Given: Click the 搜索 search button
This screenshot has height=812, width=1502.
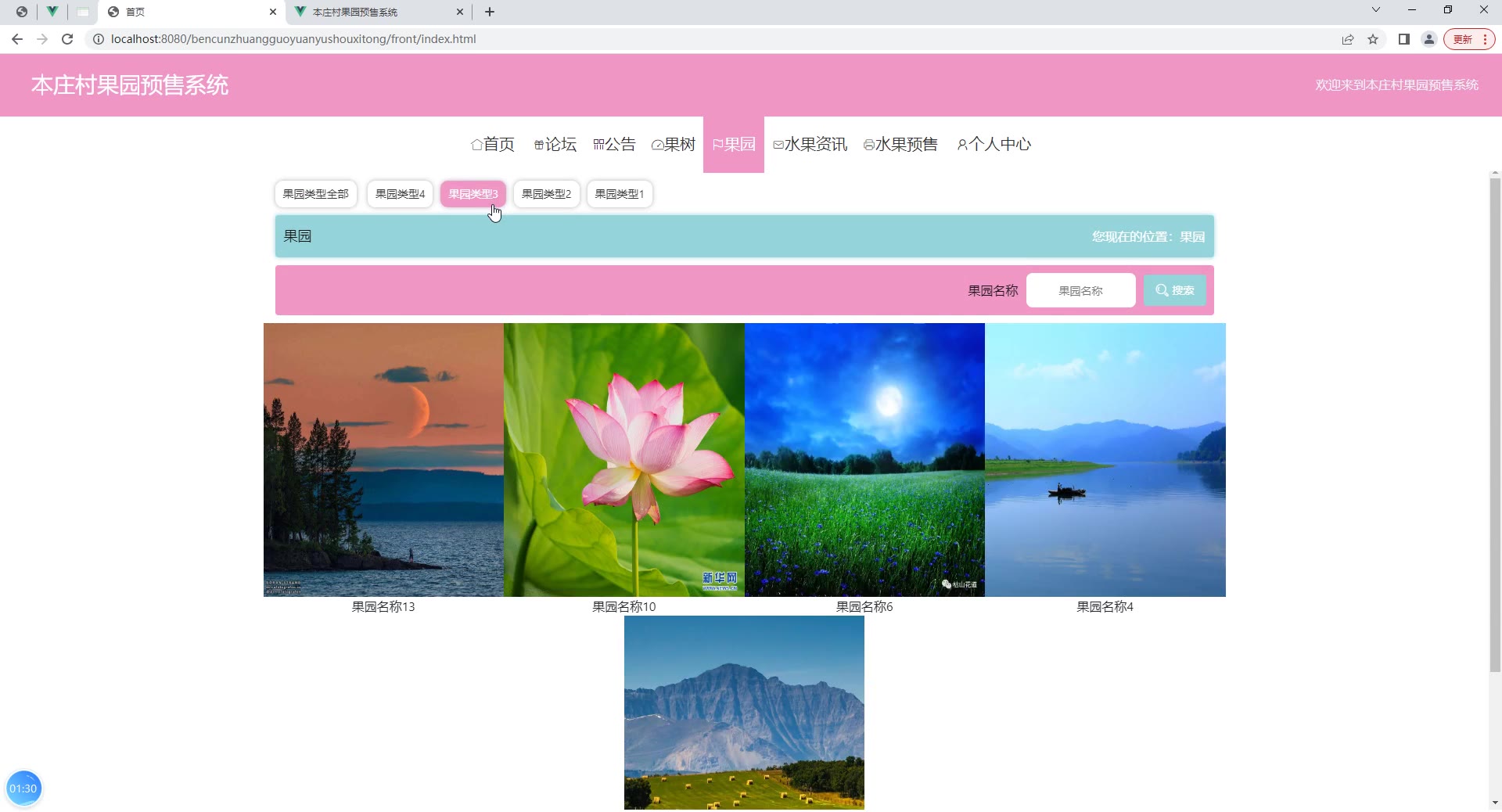Looking at the screenshot, I should point(1175,290).
